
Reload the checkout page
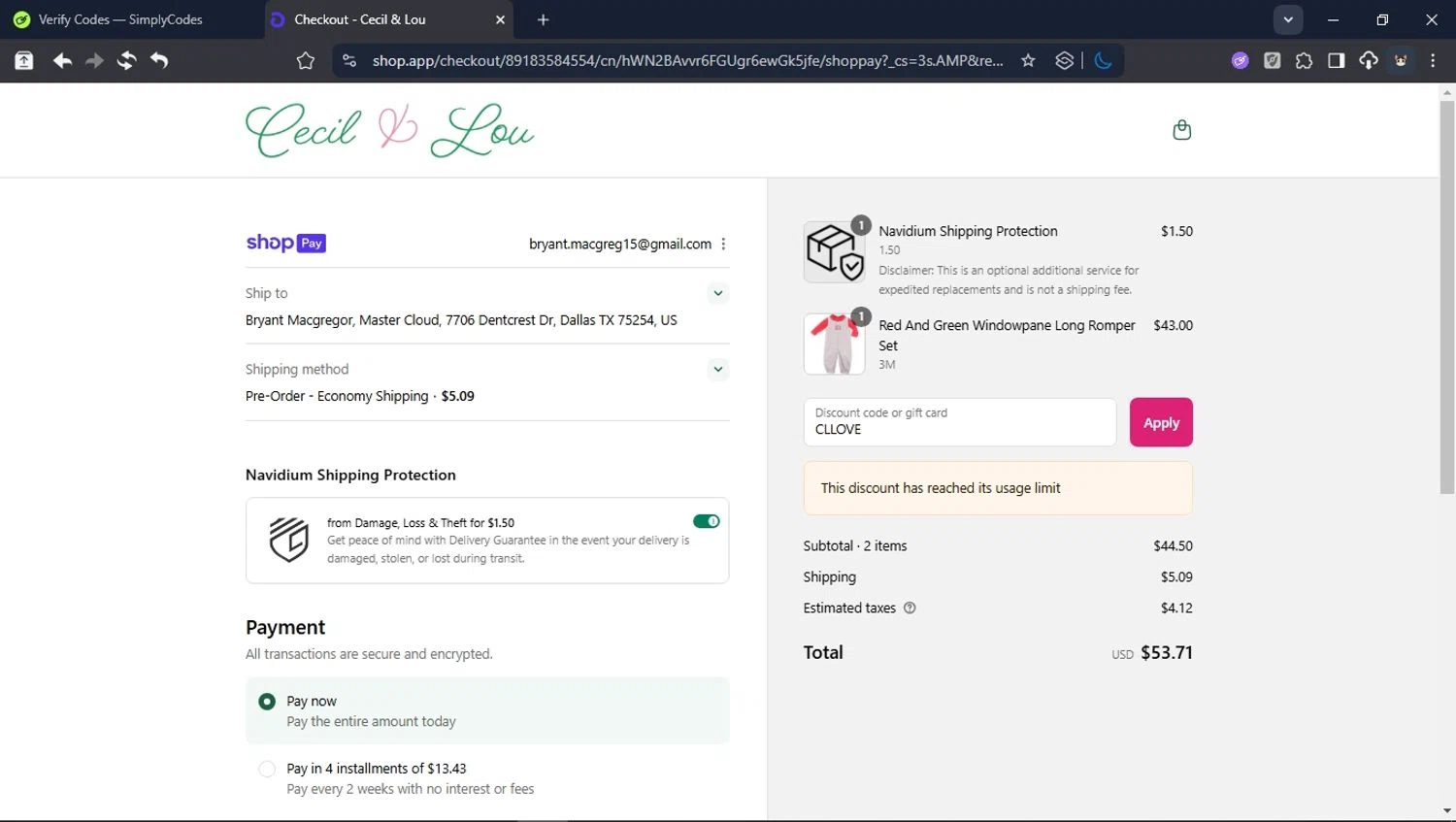(x=126, y=60)
